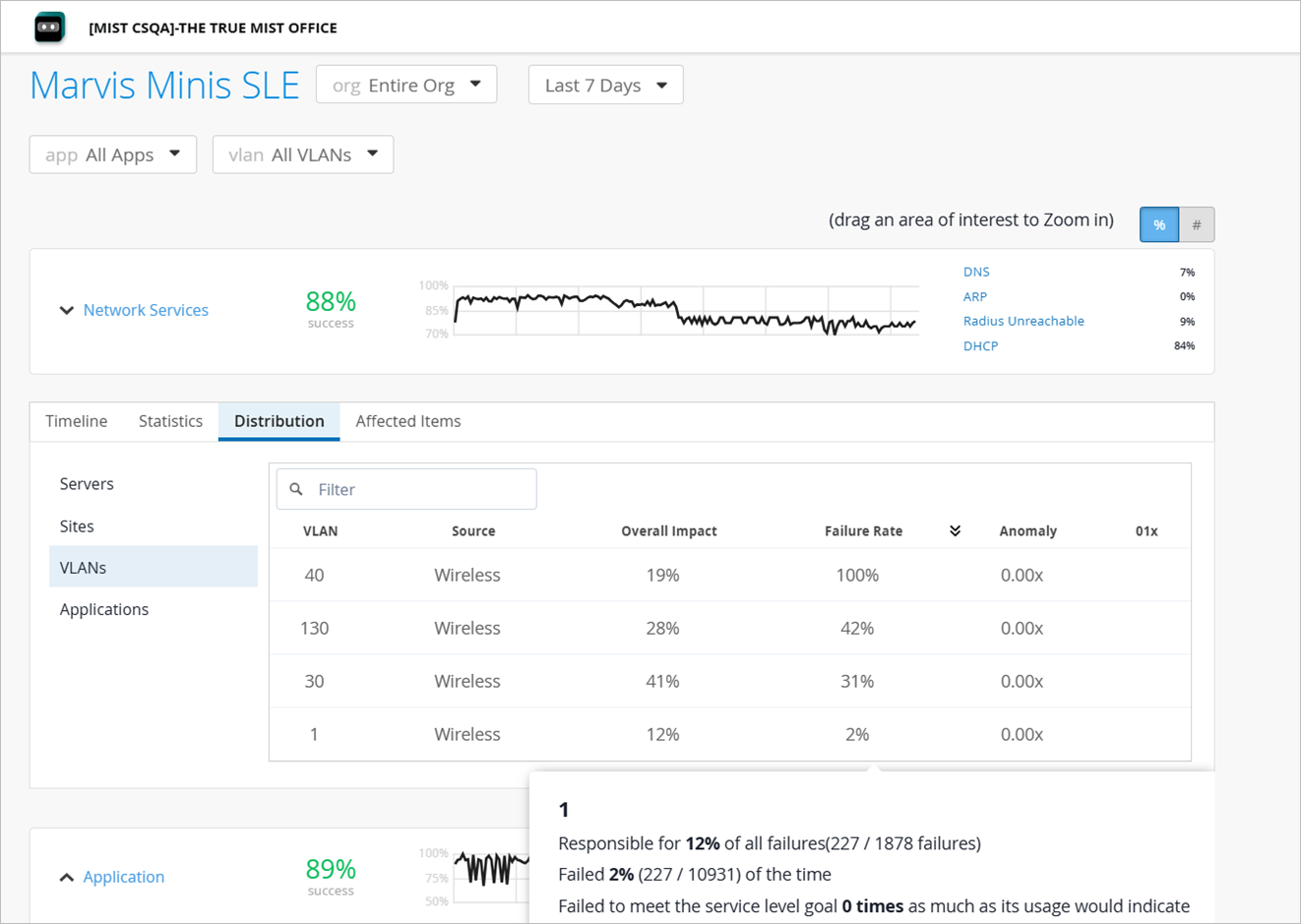
Task: Click the Network Services success trend chart
Action: click(685, 311)
